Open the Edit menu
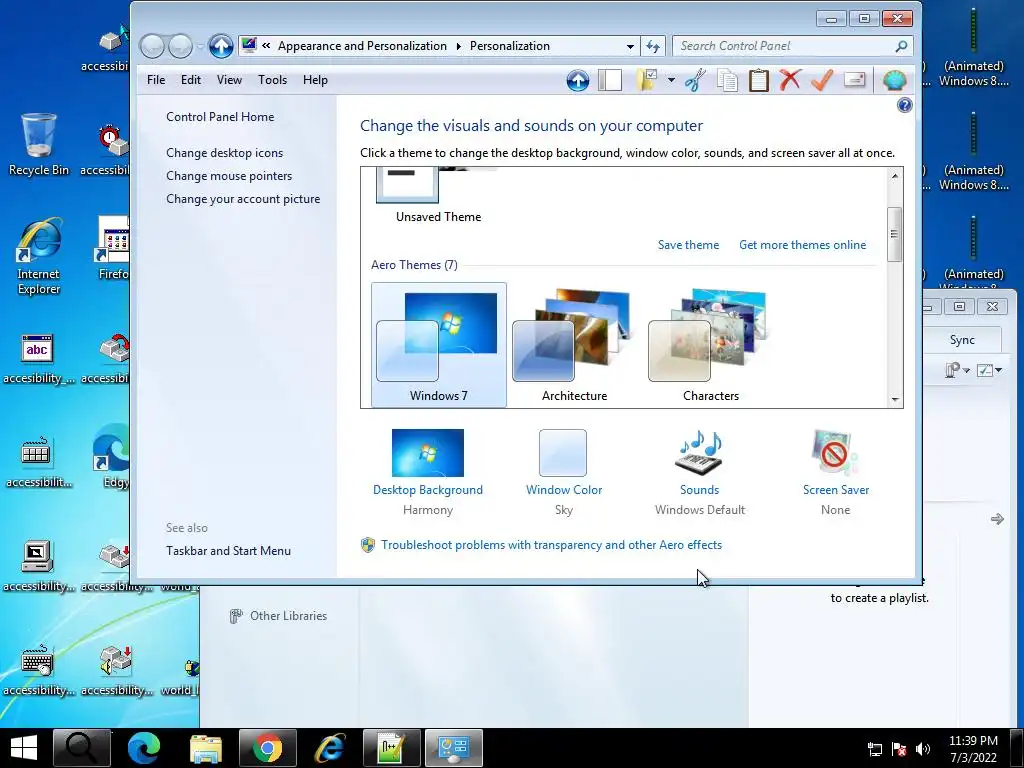The image size is (1024, 768). point(191,80)
